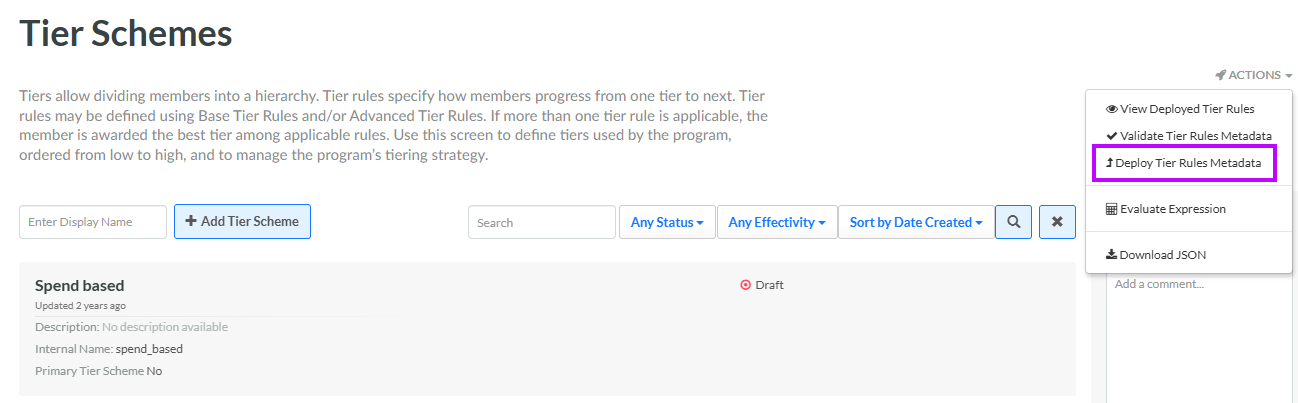The height and width of the screenshot is (403, 1298).
Task: Select Deploy Tier Rules Metadata
Action: pyautogui.click(x=1183, y=162)
